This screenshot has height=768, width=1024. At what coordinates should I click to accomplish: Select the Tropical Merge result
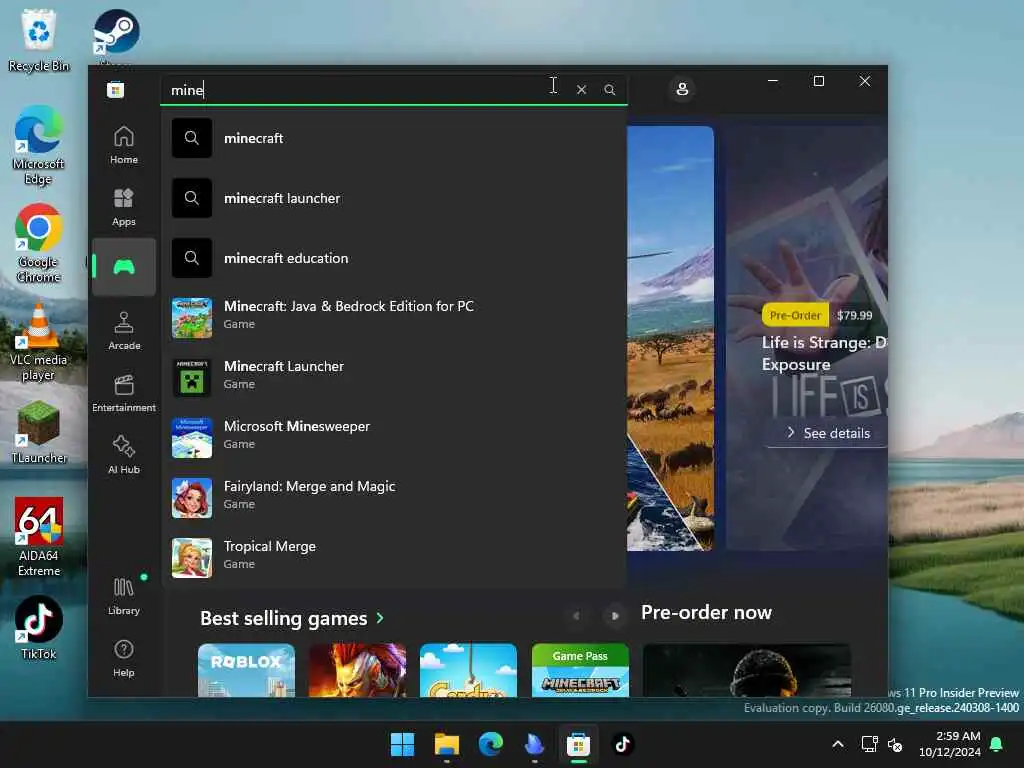pos(394,558)
